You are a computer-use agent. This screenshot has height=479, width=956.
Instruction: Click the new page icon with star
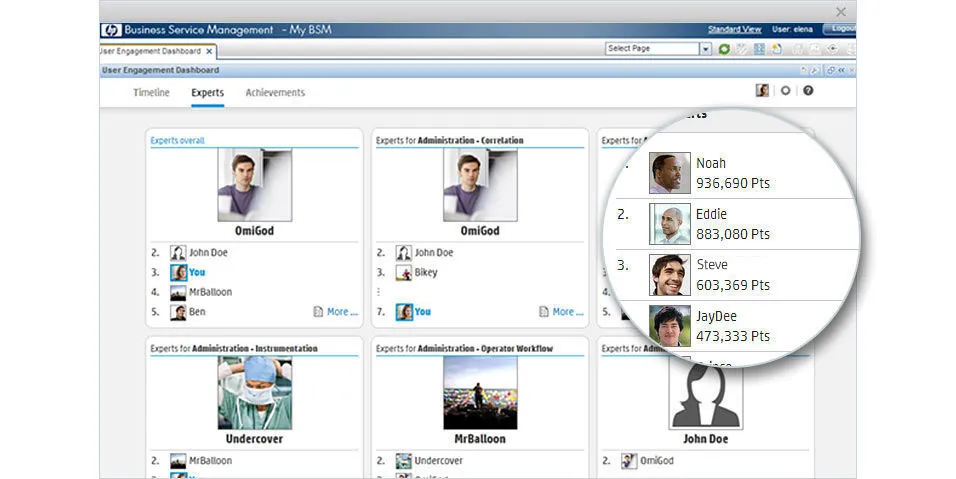pyautogui.click(x=776, y=49)
